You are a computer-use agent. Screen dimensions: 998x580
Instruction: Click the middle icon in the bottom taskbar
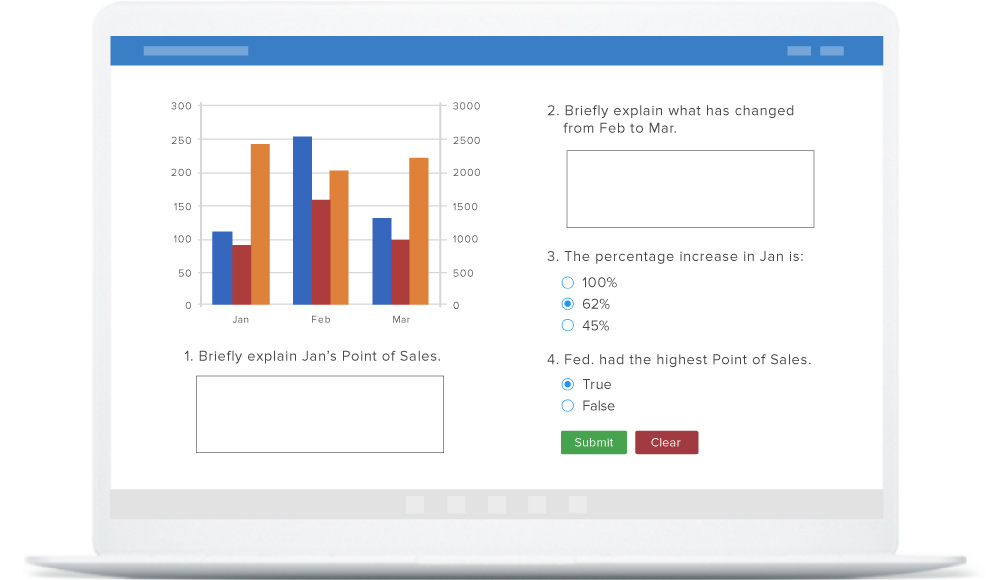[496, 505]
